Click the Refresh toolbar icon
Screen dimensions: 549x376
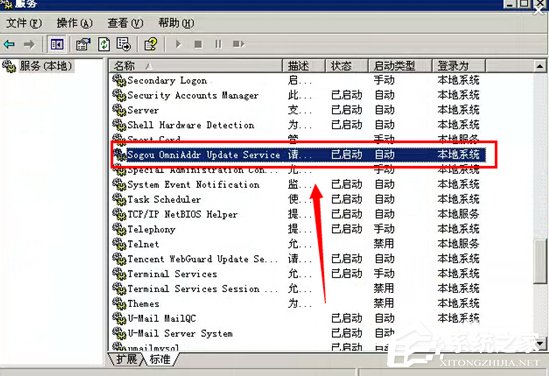pos(104,44)
